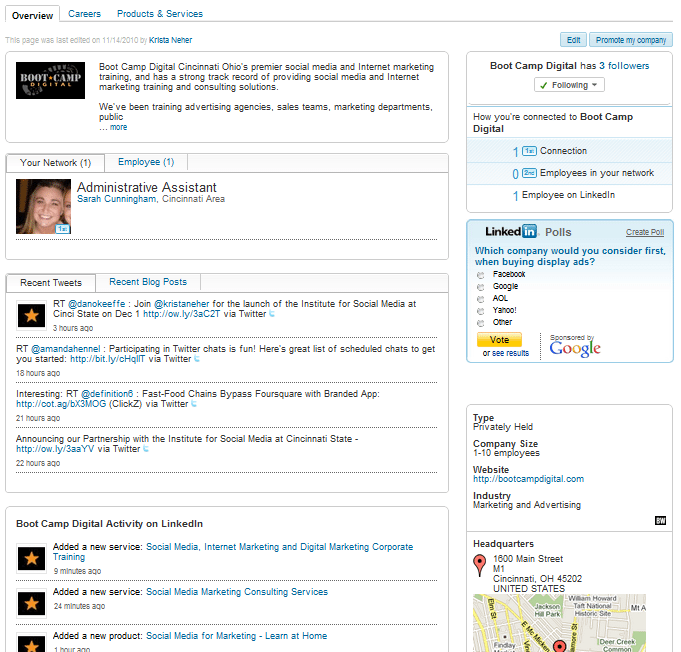
Task: Open the Products & Services tab
Action: coord(159,14)
